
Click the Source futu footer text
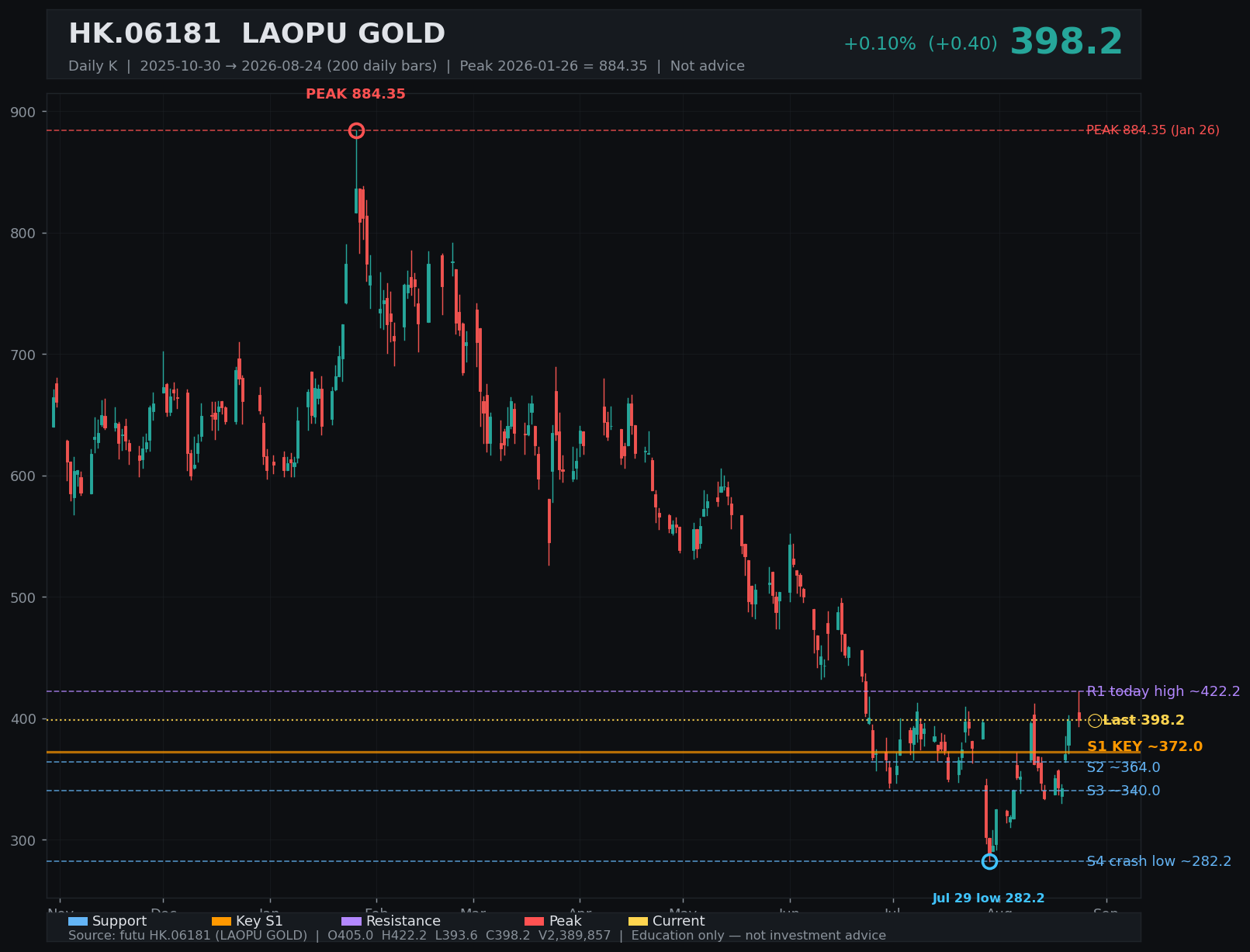[477, 936]
